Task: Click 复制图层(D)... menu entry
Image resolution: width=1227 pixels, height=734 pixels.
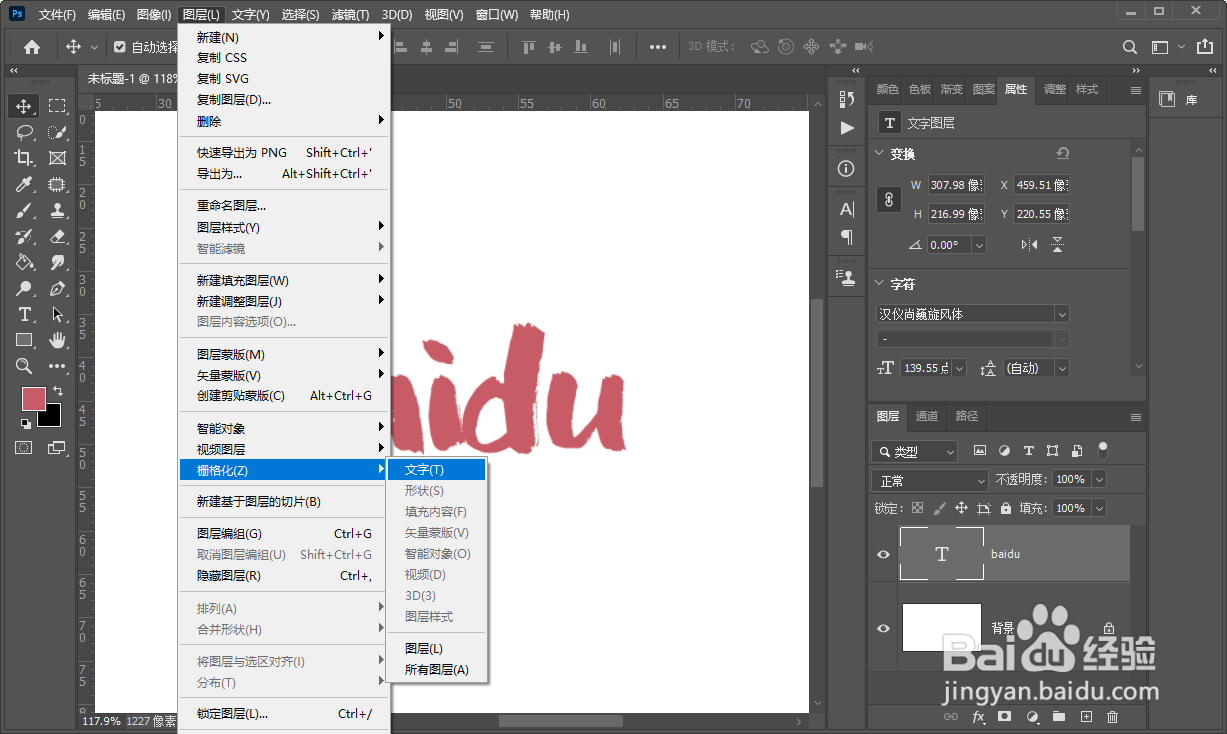Action: point(283,100)
